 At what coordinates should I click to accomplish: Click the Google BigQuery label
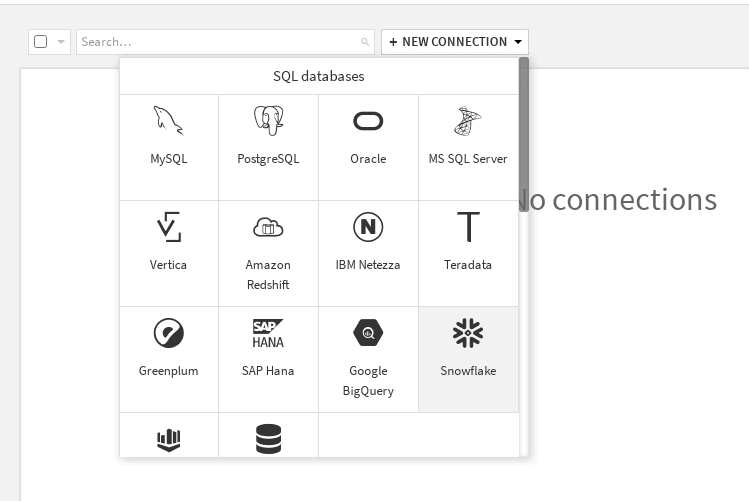click(368, 381)
